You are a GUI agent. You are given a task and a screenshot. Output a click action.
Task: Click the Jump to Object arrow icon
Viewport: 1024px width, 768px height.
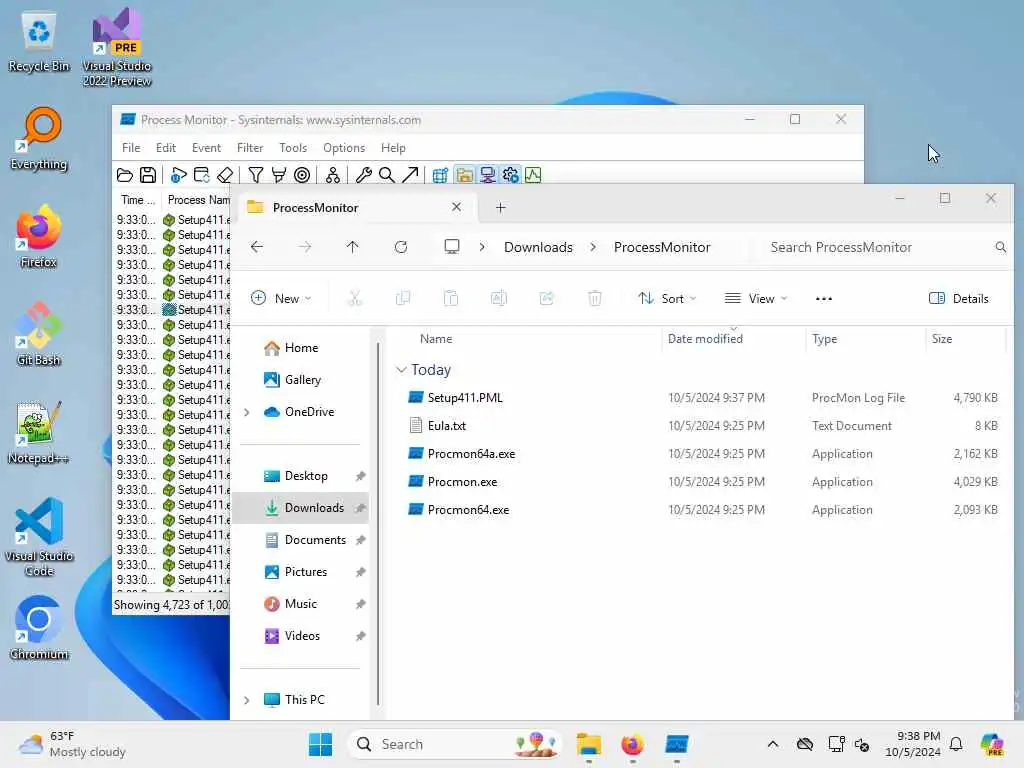[410, 175]
